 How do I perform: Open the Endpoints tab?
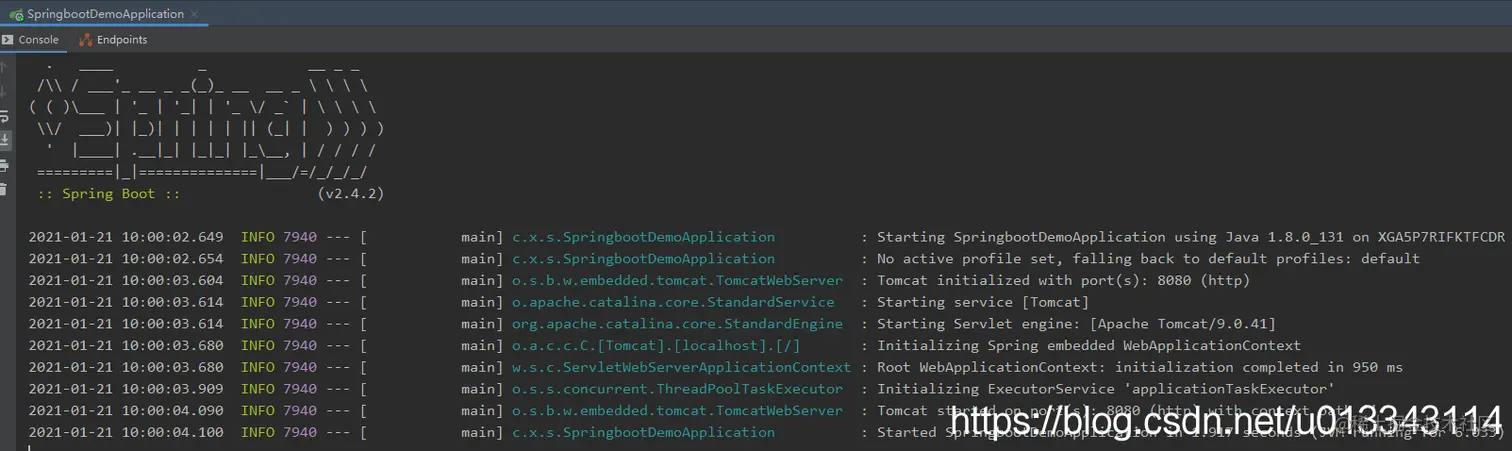point(113,40)
